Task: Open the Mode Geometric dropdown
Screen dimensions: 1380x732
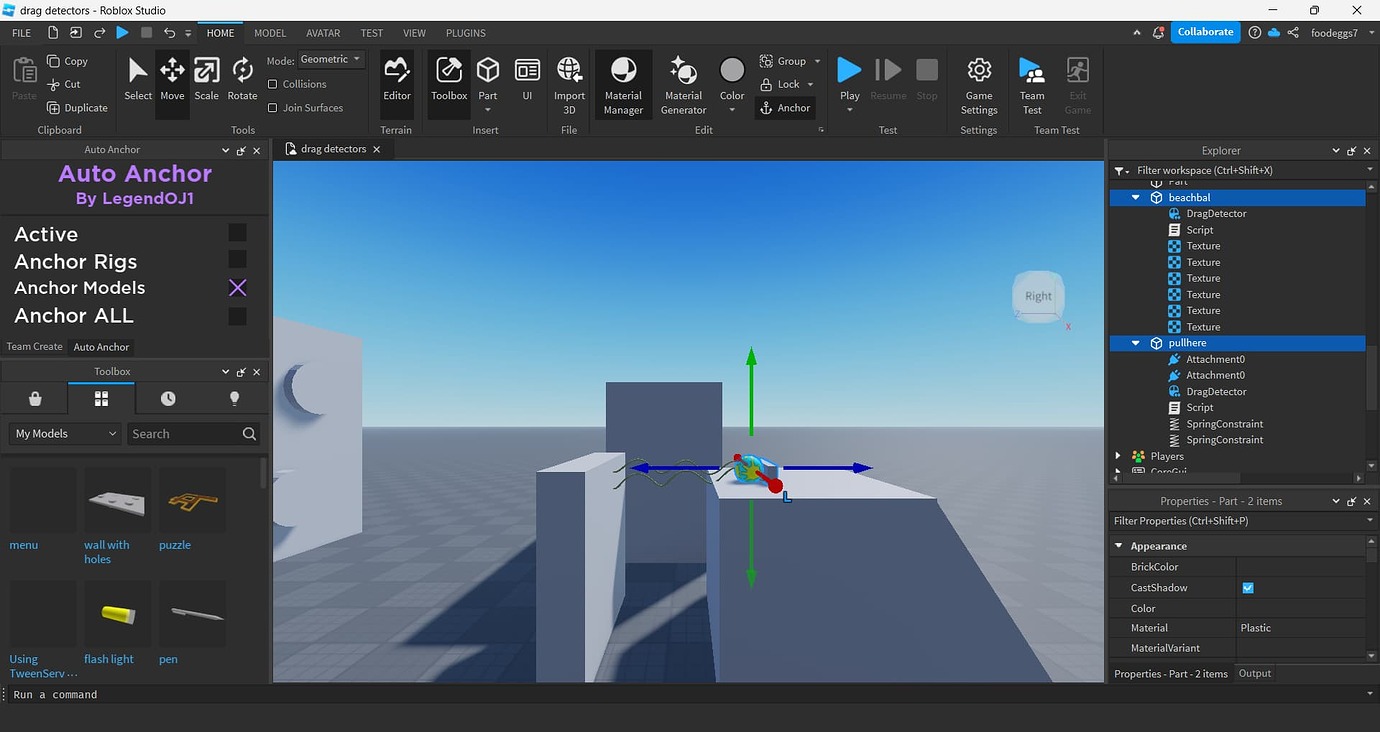Action: coord(330,59)
